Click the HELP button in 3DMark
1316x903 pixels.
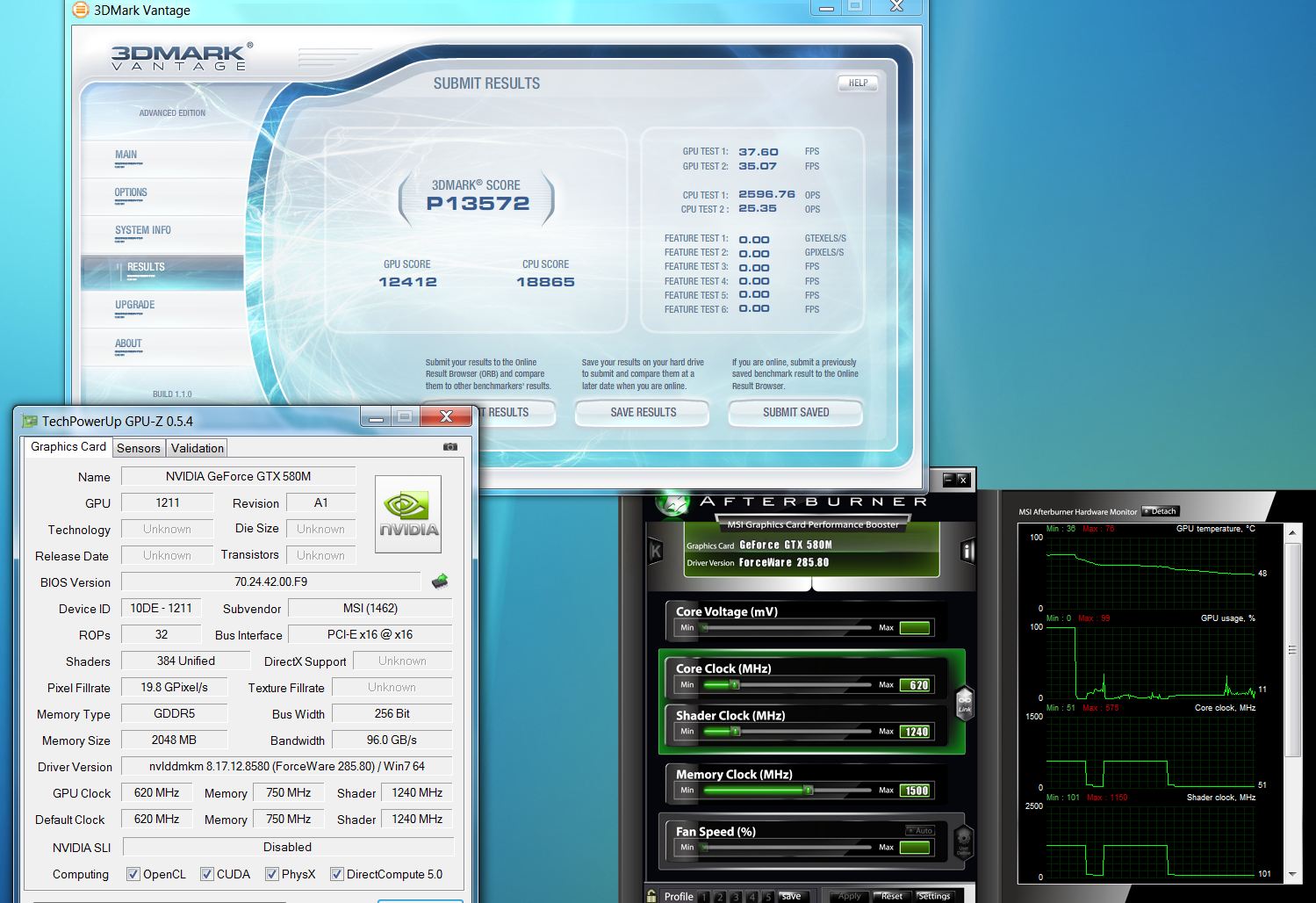858,83
